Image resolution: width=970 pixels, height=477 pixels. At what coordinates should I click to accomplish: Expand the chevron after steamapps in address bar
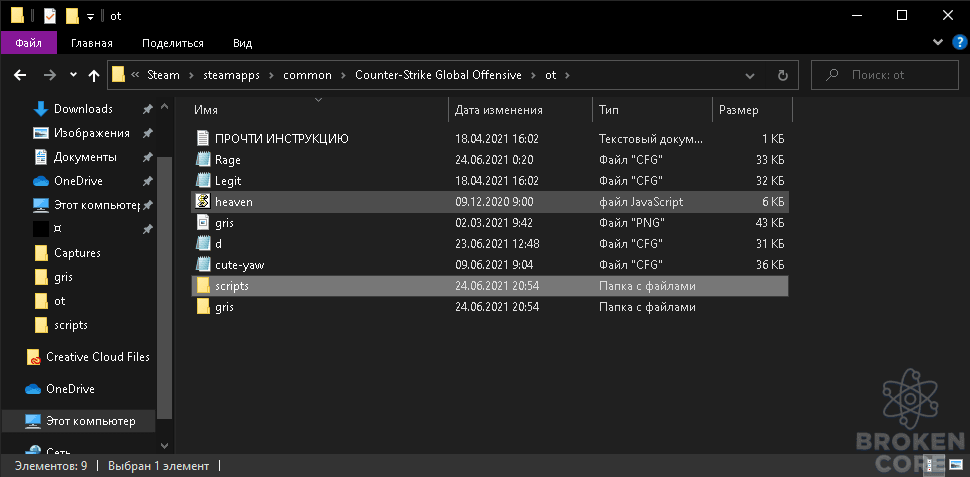272,75
